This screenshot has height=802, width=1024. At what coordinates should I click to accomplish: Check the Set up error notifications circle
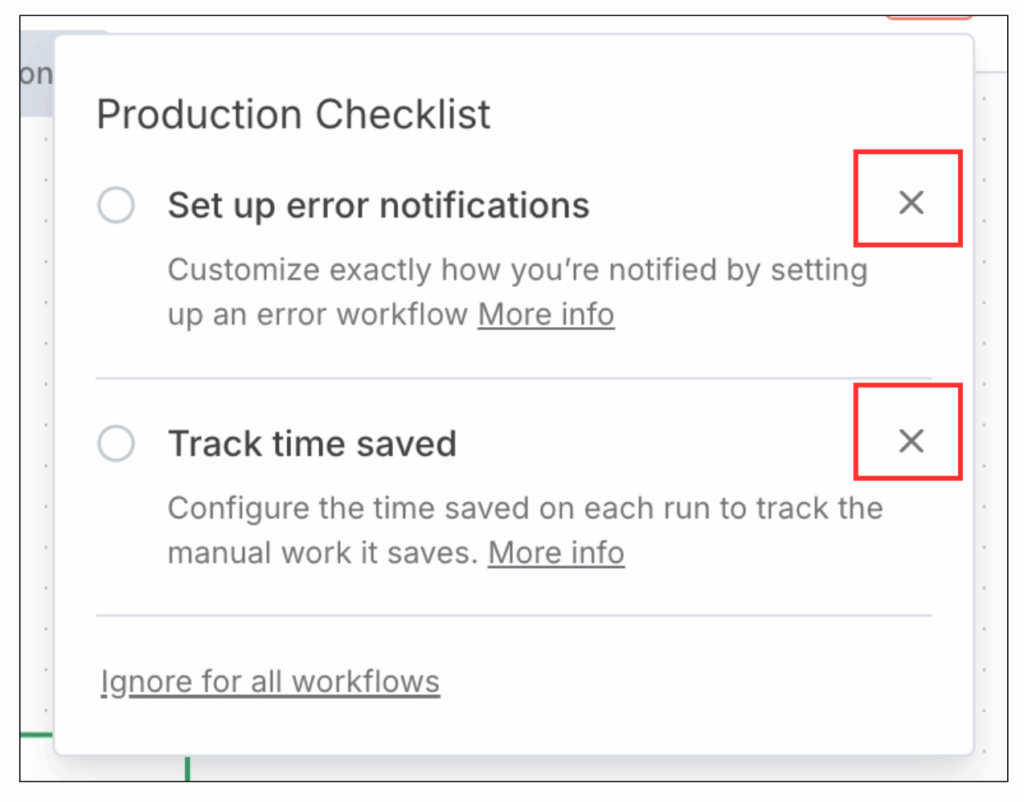click(x=116, y=206)
